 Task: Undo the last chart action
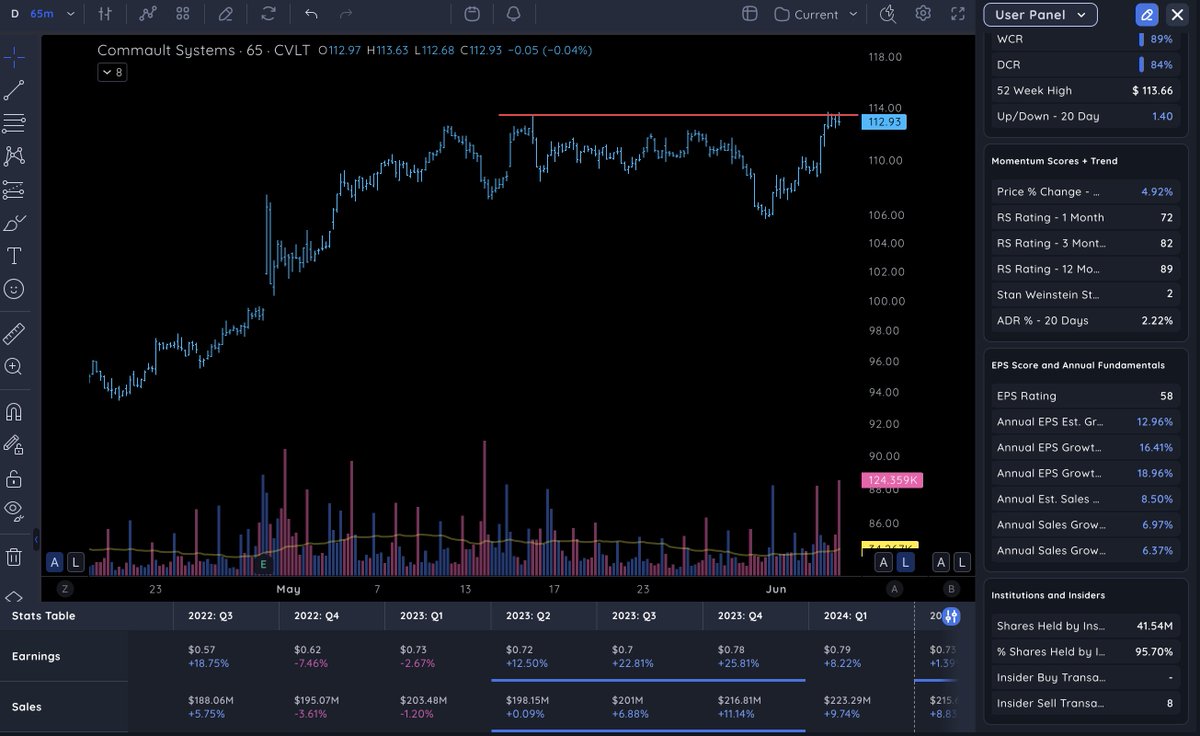(311, 14)
